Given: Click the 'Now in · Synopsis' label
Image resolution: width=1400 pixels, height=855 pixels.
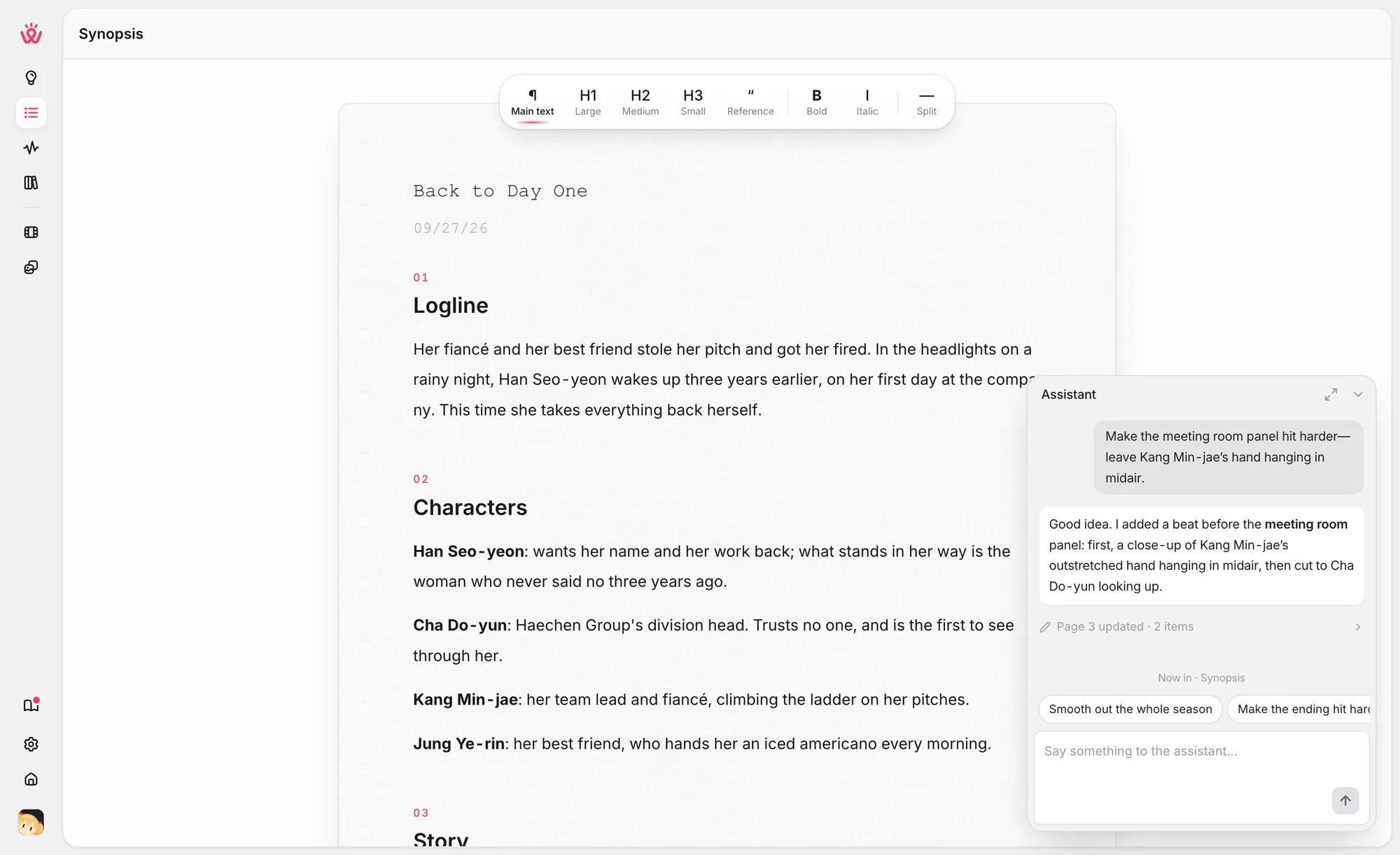Looking at the screenshot, I should coord(1201,678).
